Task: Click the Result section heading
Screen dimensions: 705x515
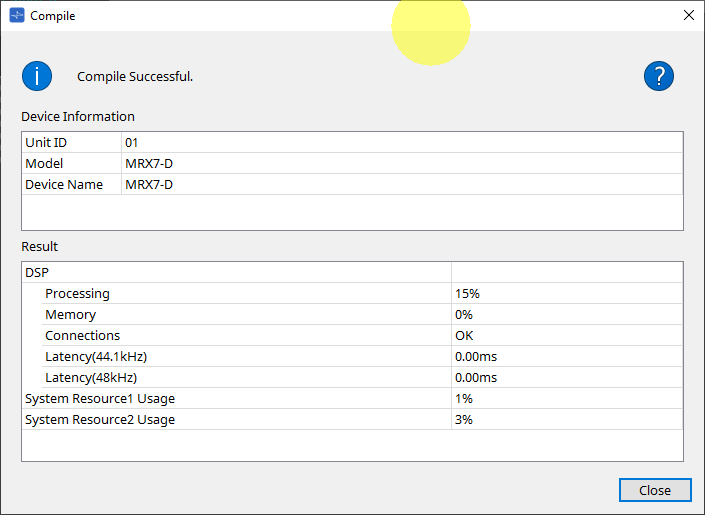Action: (x=40, y=246)
